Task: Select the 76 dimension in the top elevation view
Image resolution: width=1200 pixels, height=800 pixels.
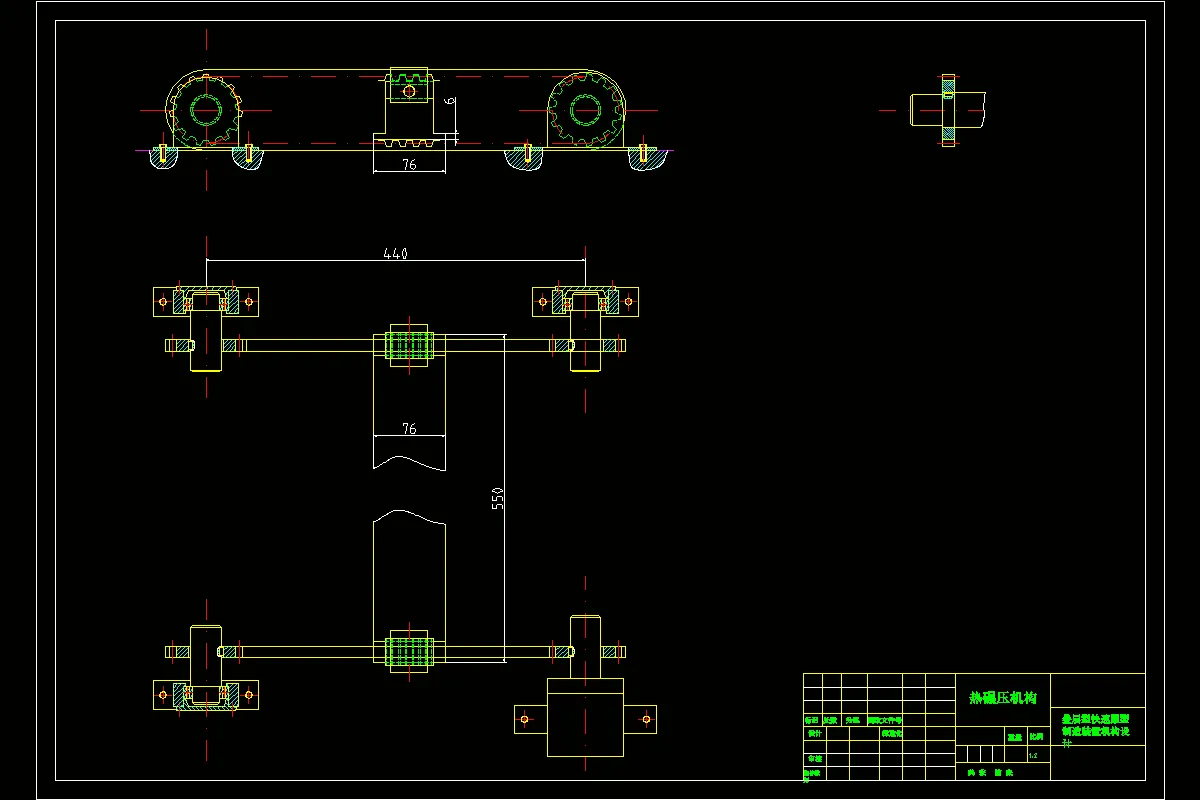Action: [x=409, y=165]
